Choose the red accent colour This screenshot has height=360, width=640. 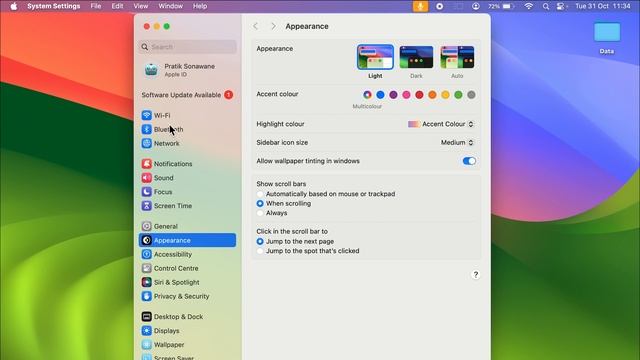pos(419,95)
